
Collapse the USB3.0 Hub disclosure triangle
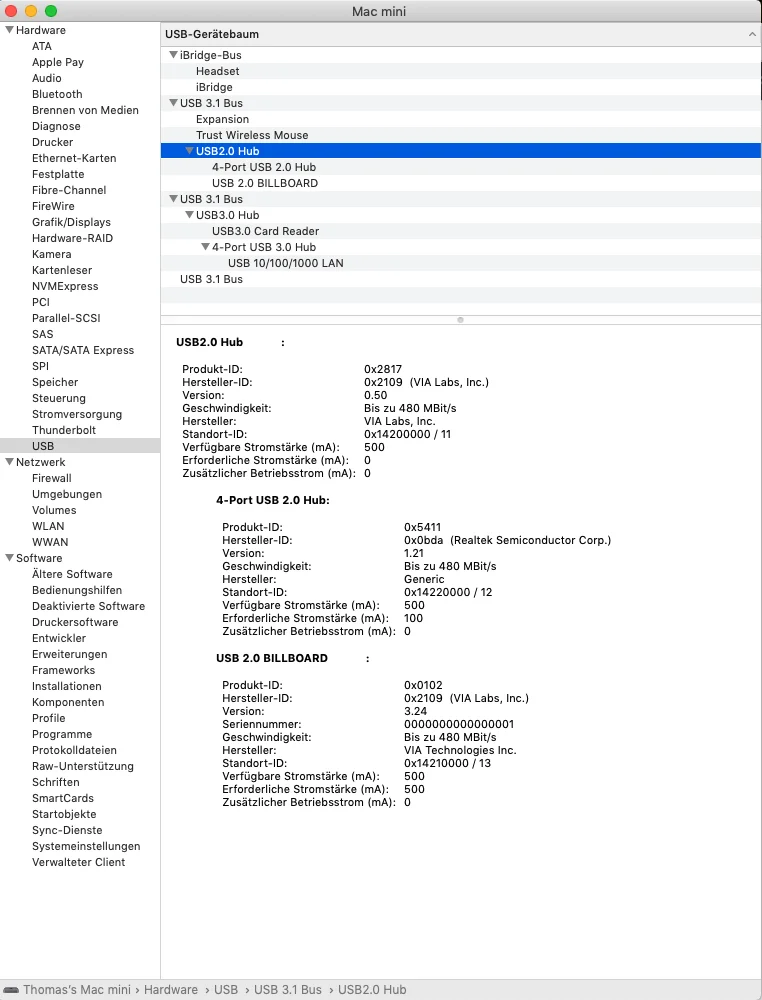pos(189,215)
